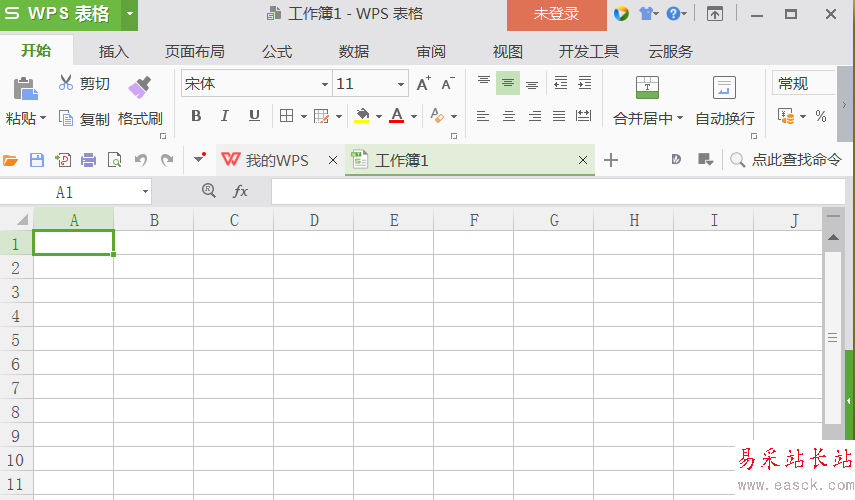This screenshot has width=855, height=500.
Task: Click the Wrap Text (自动换行) icon
Action: (724, 88)
